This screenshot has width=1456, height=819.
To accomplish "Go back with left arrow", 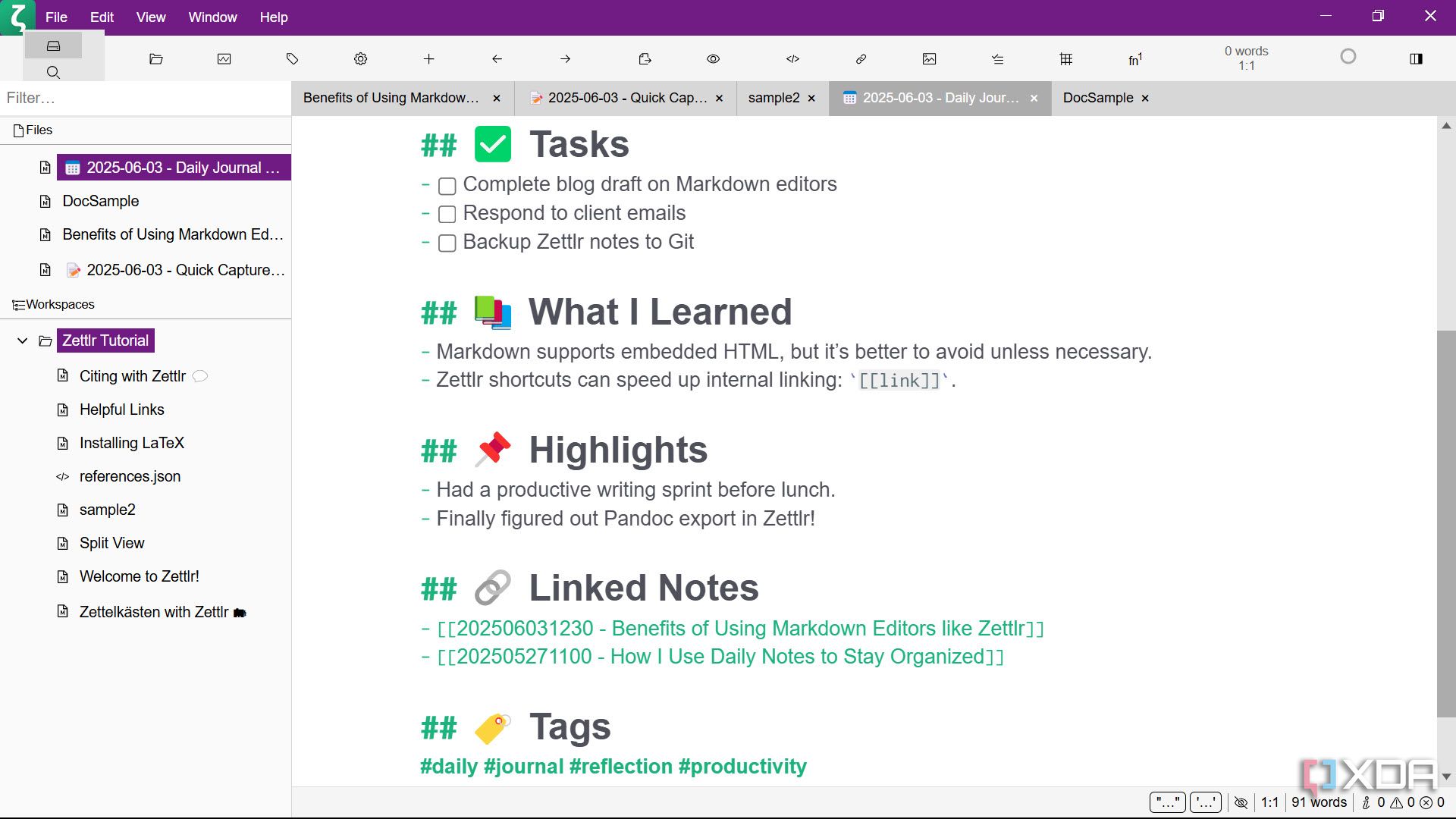I will point(497,58).
